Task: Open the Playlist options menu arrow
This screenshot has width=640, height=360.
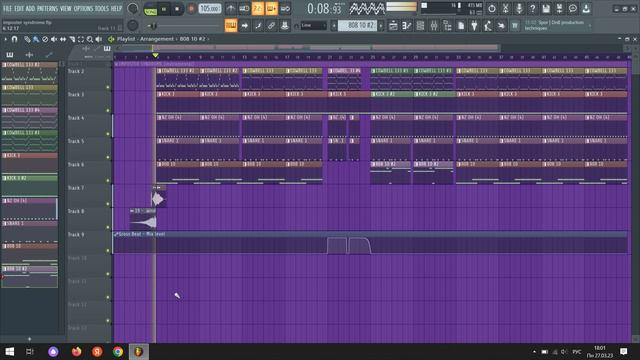Action: pos(6,39)
